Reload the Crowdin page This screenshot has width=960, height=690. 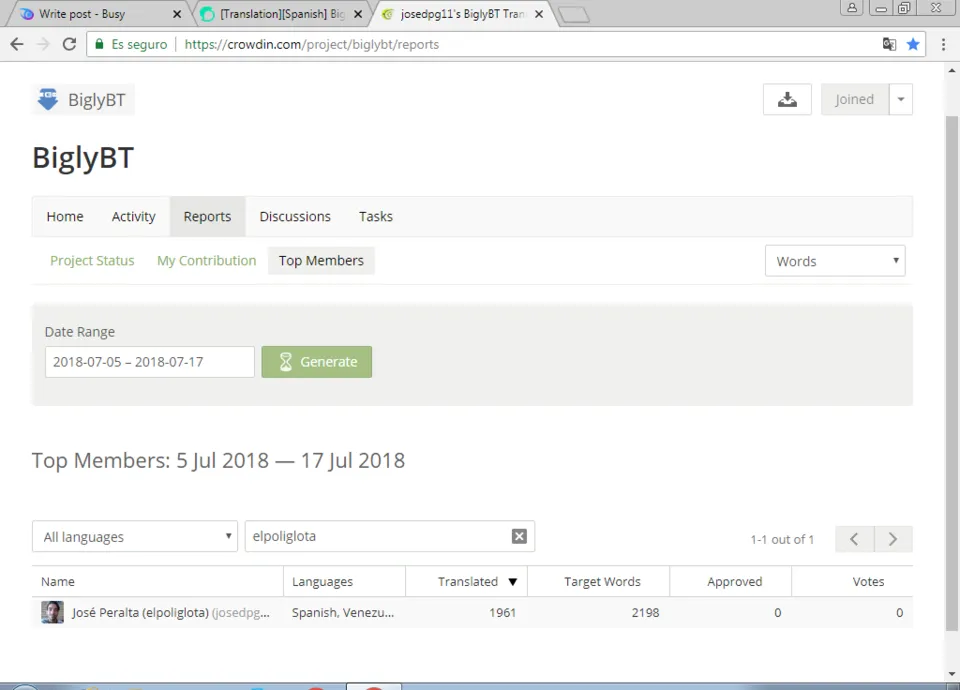click(69, 44)
